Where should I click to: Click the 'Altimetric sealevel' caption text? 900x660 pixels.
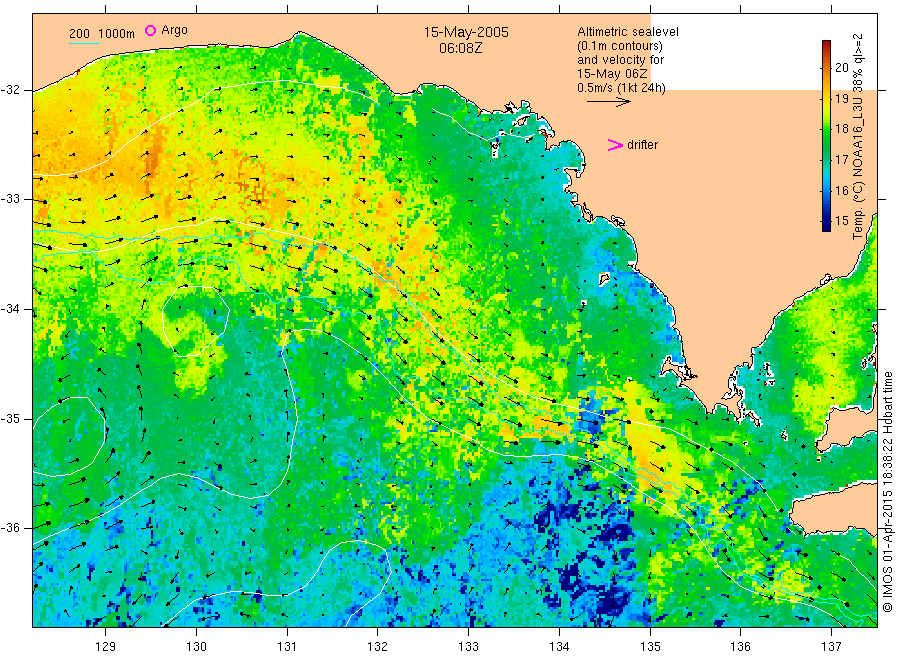(627, 32)
